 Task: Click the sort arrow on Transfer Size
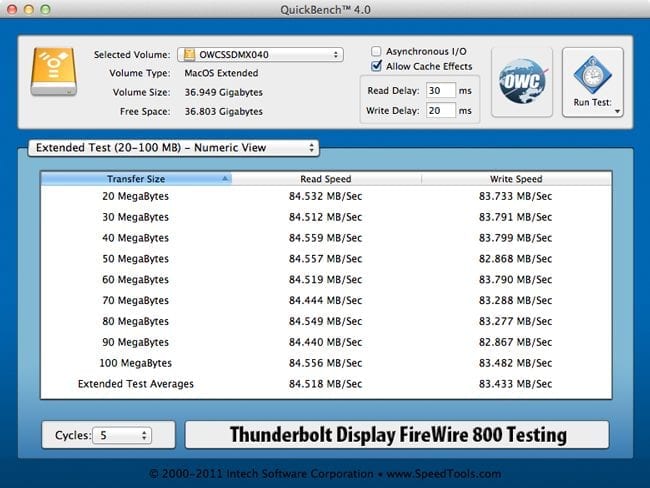click(x=224, y=179)
